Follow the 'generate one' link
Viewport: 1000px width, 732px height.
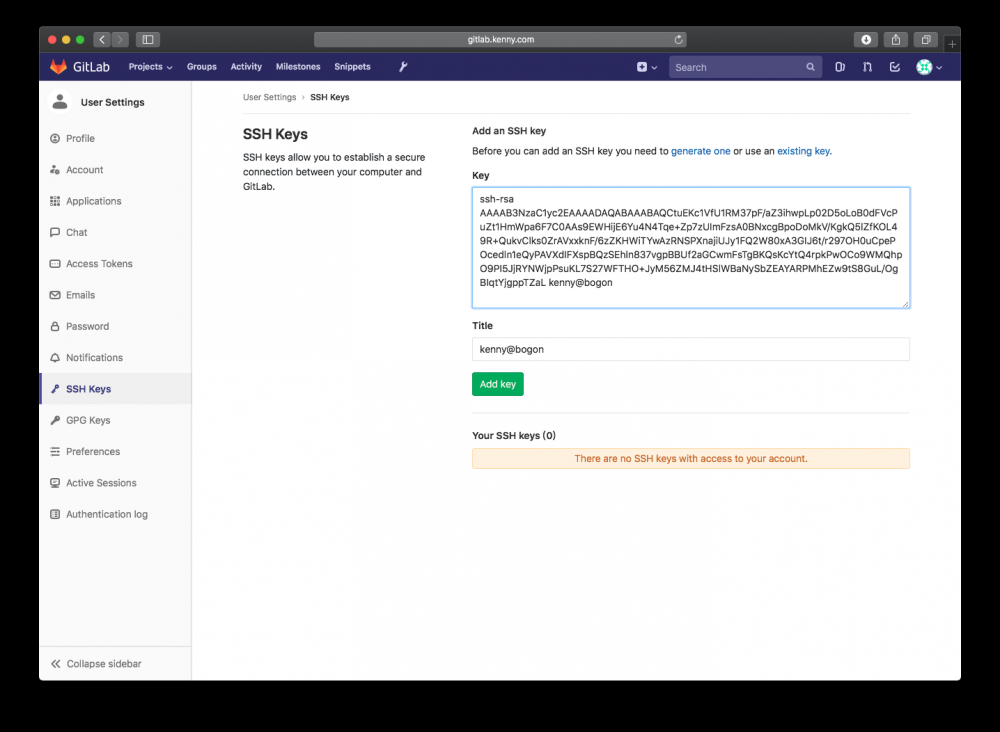(700, 151)
